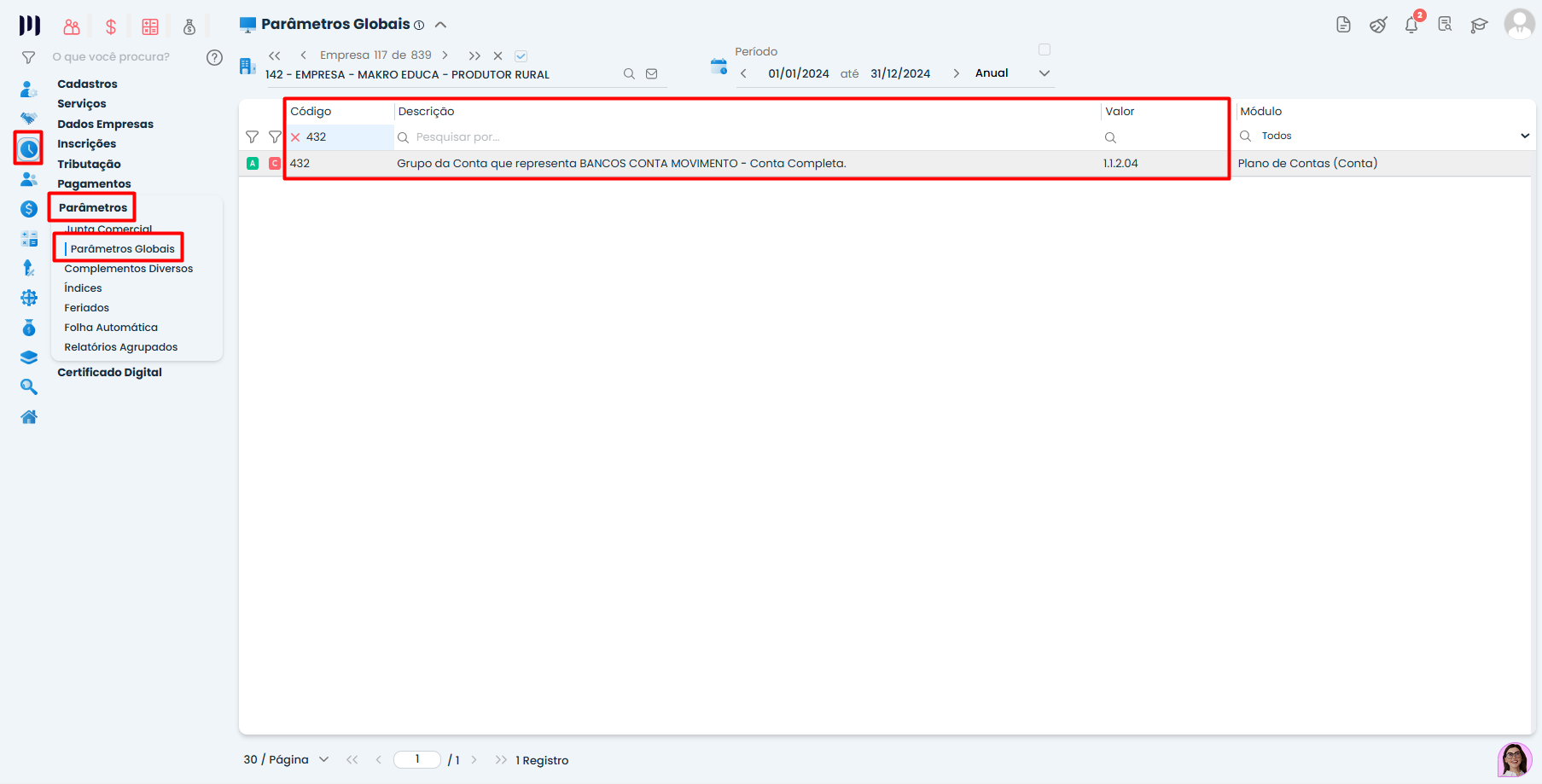Click the Descrição search field
The height and width of the screenshot is (784, 1542).
tap(748, 137)
